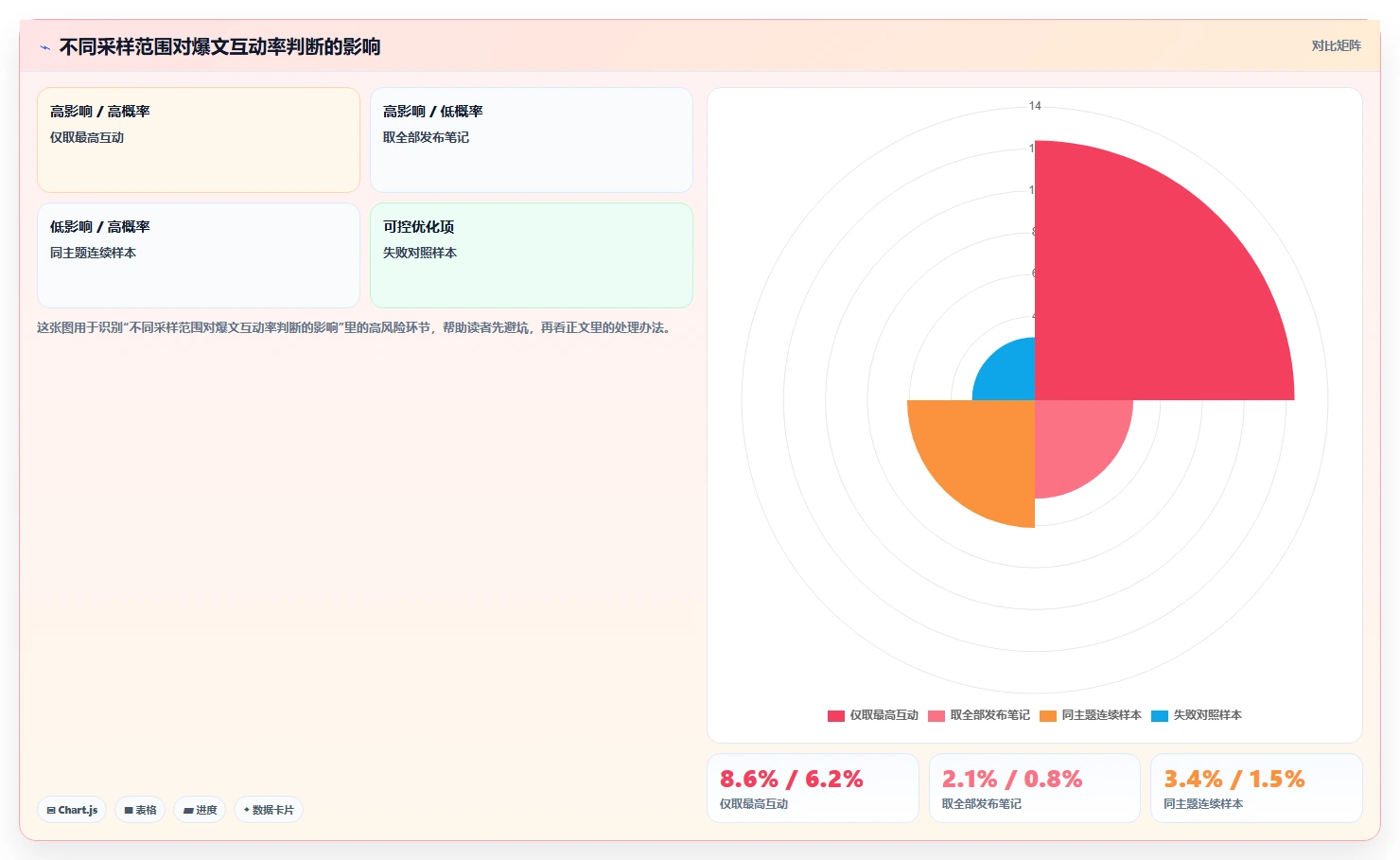Click 失败对照样本 text in the green card

(x=420, y=253)
